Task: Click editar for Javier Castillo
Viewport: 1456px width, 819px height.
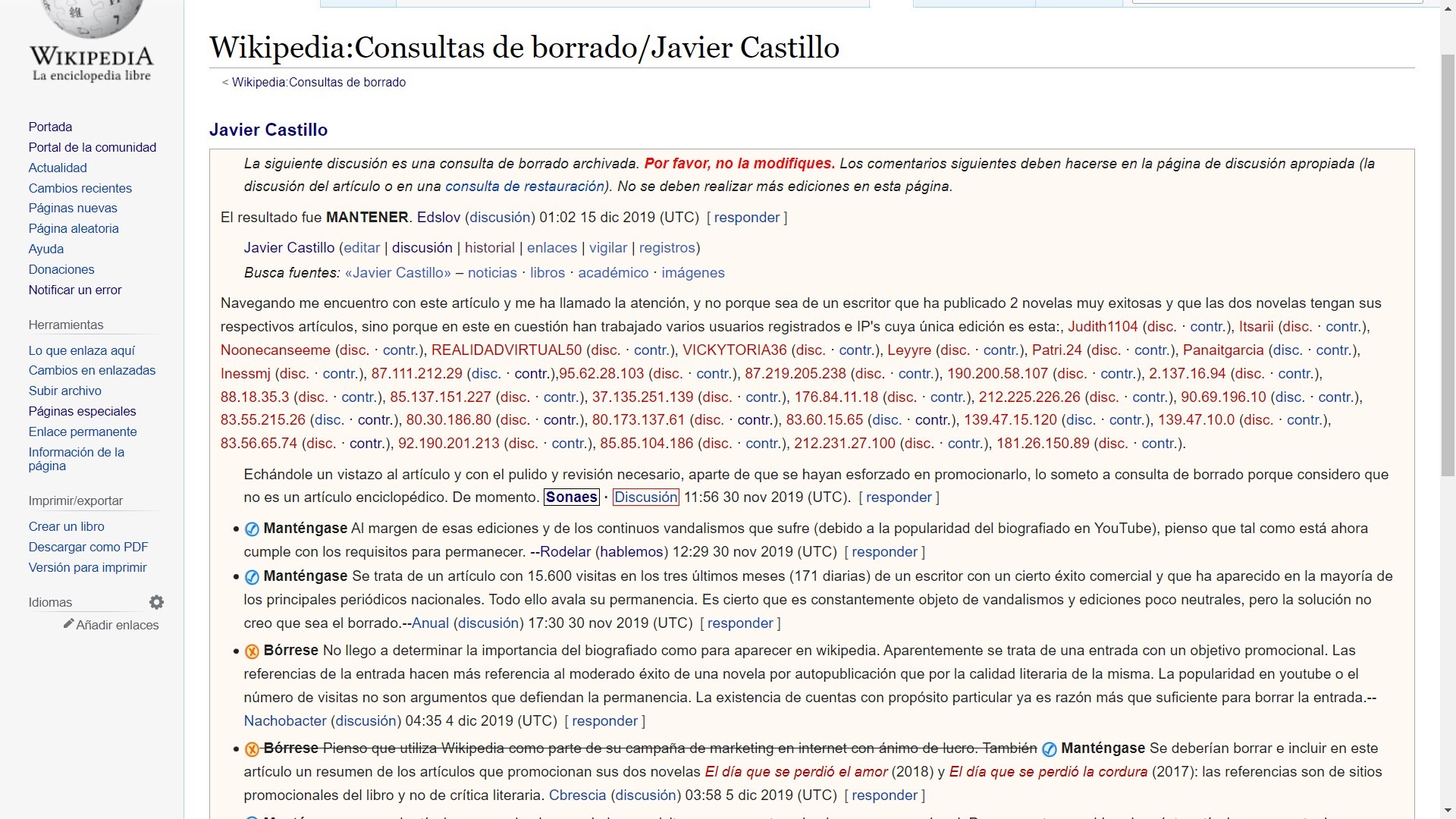Action: click(x=362, y=248)
